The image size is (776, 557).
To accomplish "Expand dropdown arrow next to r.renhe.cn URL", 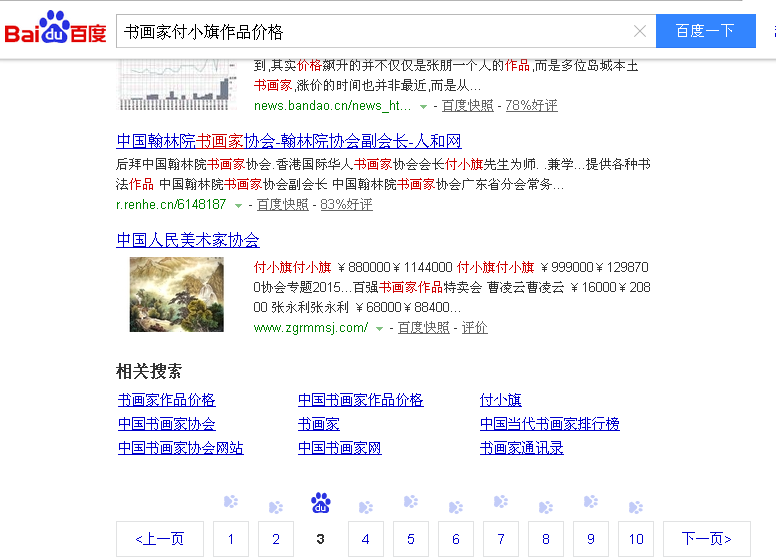I will coord(238,205).
